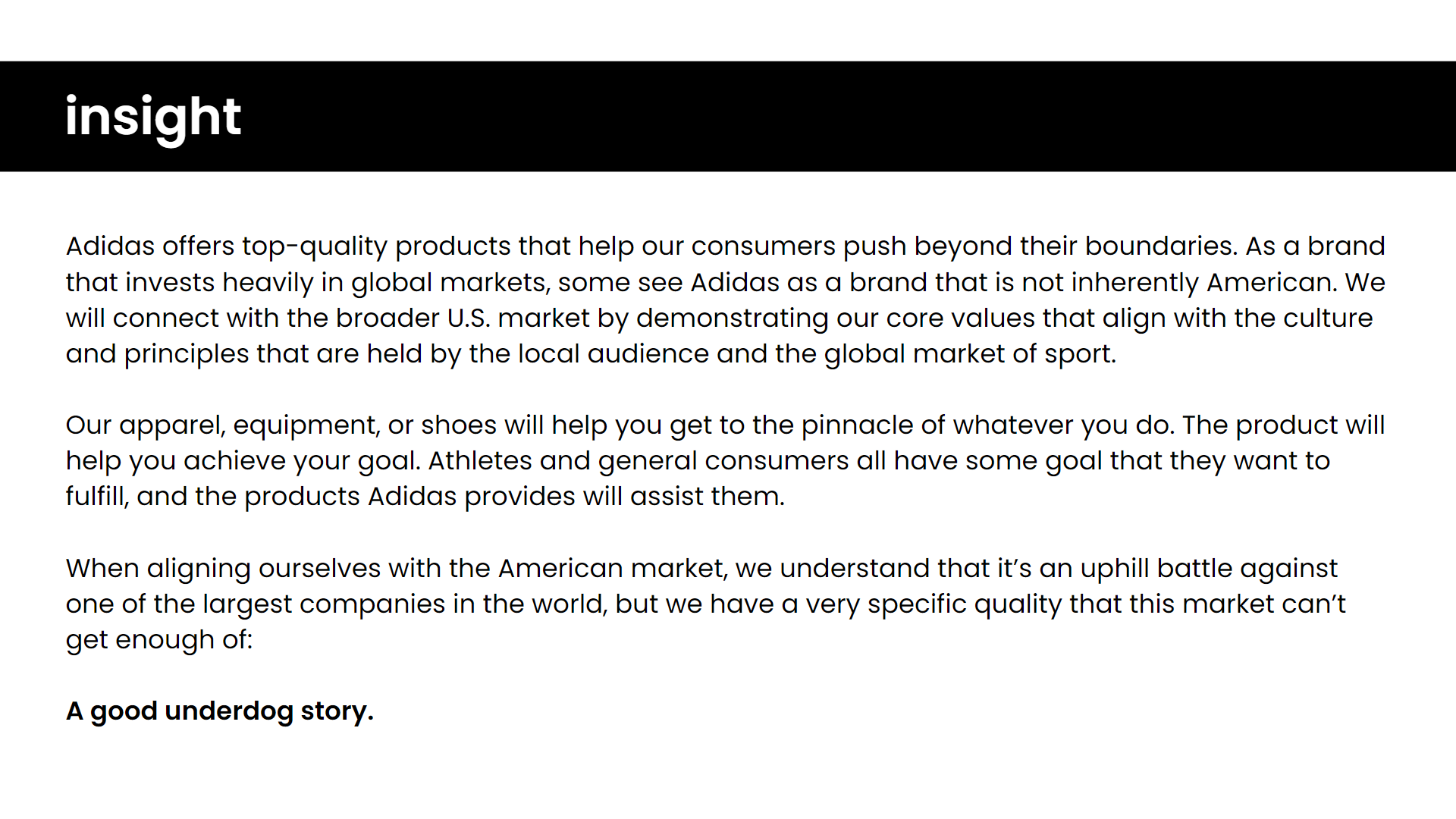Screen dimensions: 1456x819
Task: Select the bold "A good underdog story." line
Action: 220,711
